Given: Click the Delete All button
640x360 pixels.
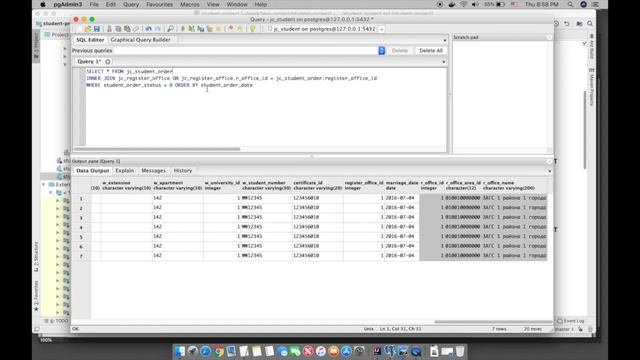Looking at the screenshot, I should point(431,51).
